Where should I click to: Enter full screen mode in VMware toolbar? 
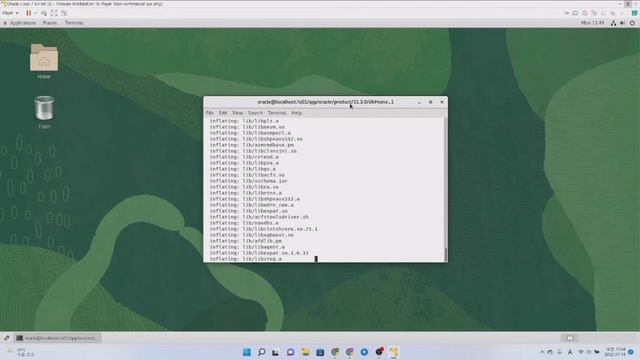click(x=54, y=13)
